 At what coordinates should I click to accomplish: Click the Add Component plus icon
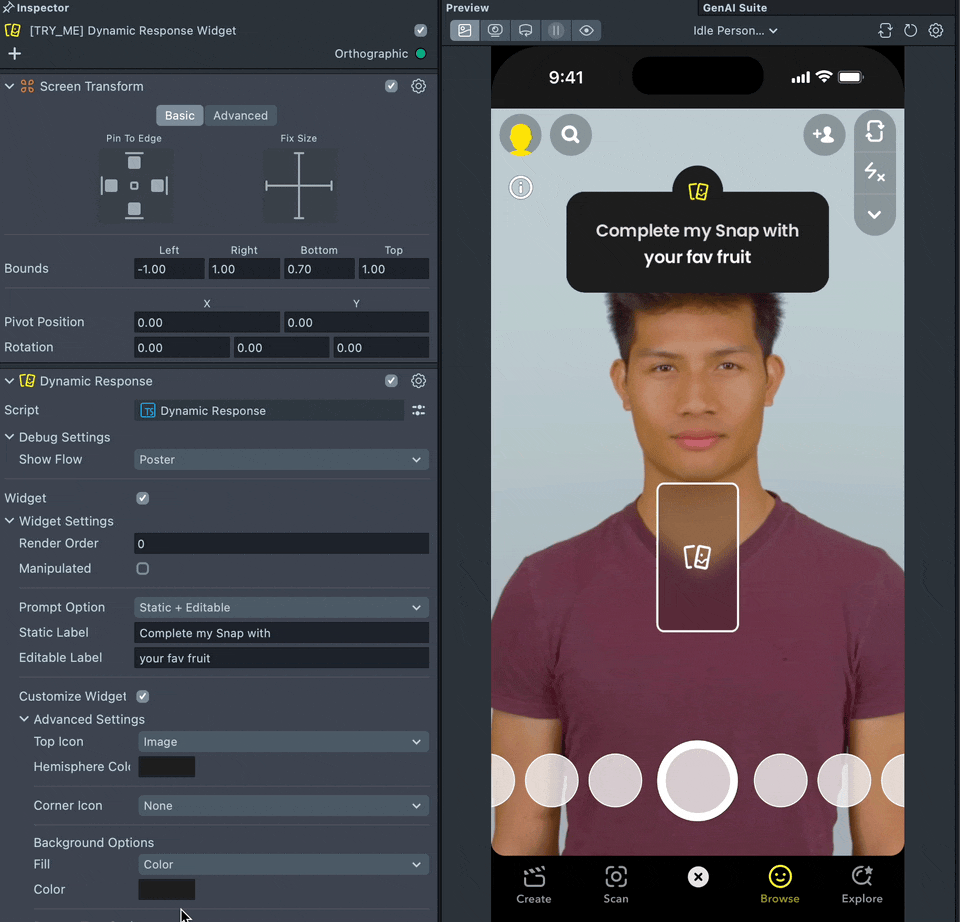(x=14, y=54)
